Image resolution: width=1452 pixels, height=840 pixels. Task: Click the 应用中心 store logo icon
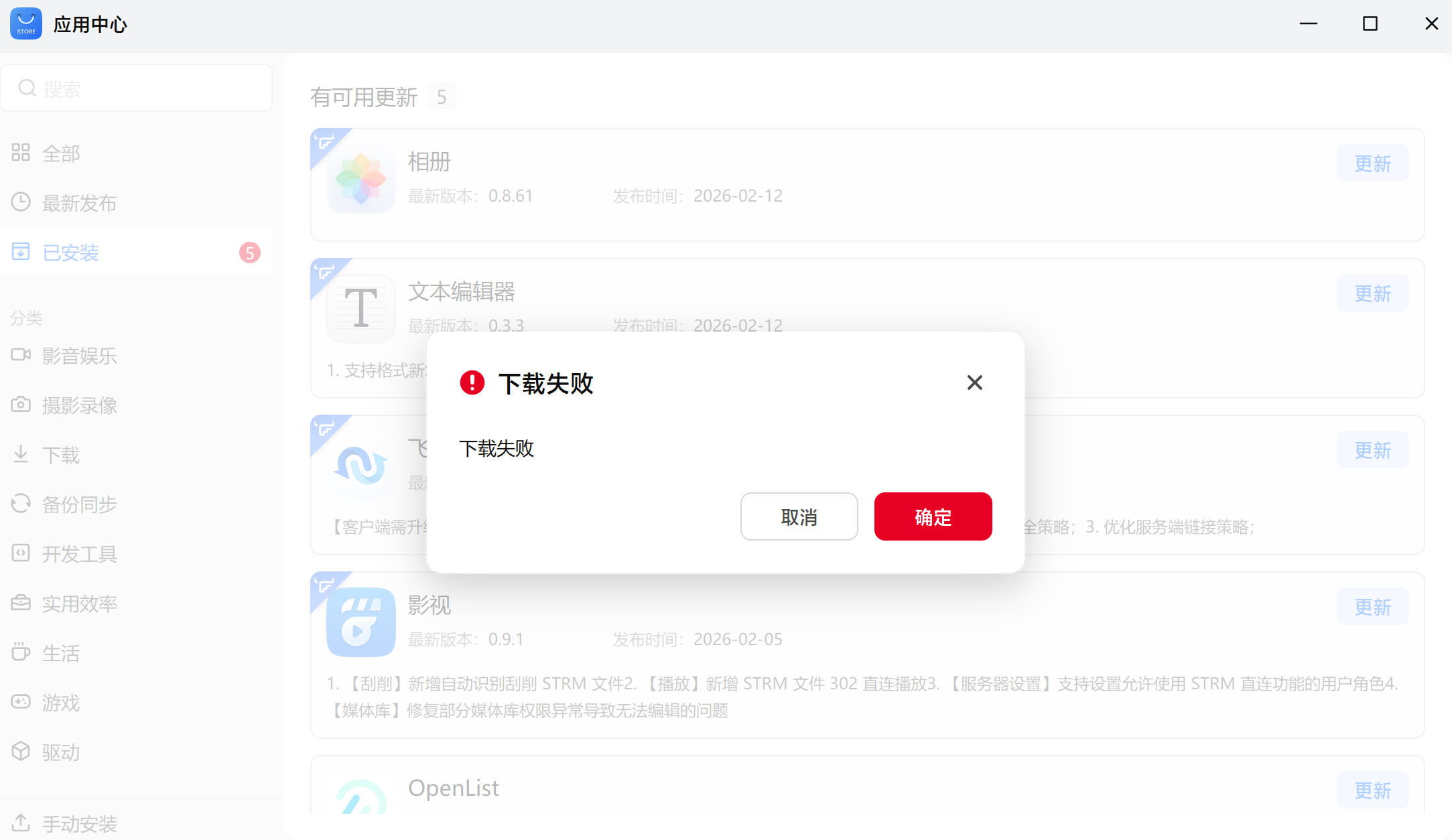pos(26,24)
